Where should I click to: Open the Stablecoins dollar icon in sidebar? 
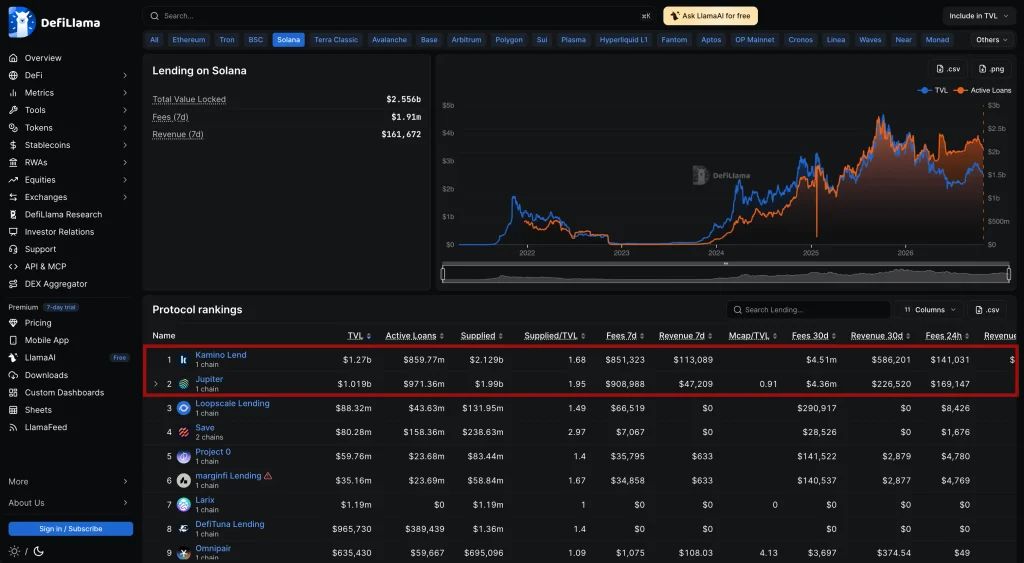(x=13, y=145)
